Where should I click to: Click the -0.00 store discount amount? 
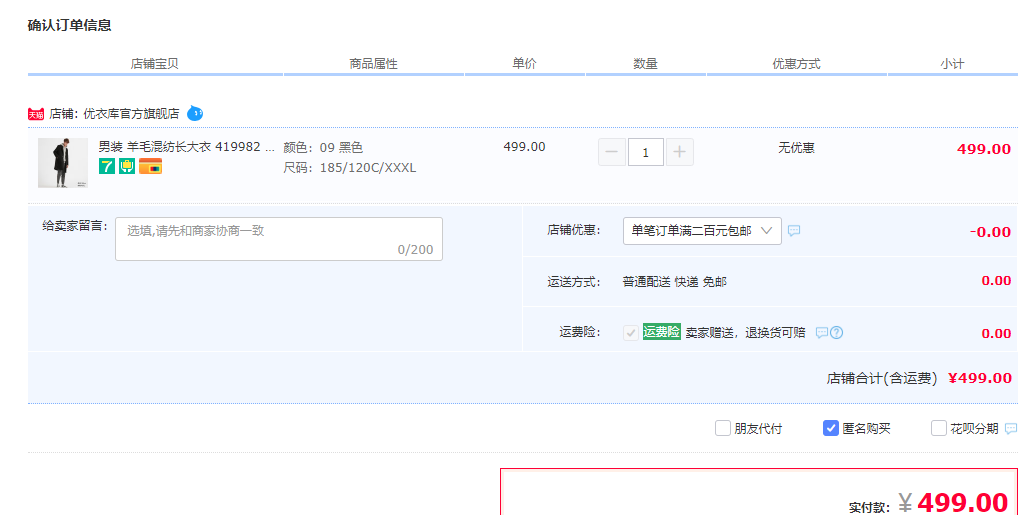coord(990,232)
